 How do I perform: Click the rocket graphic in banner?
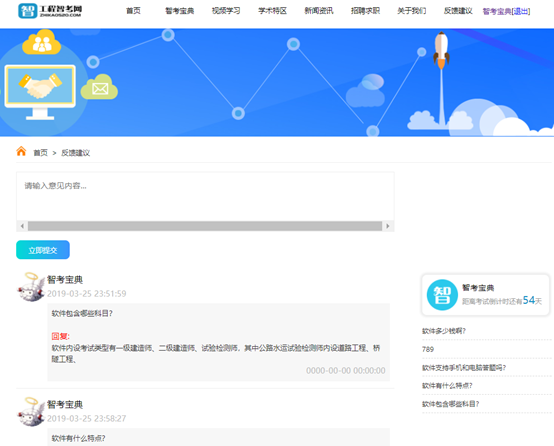441,50
